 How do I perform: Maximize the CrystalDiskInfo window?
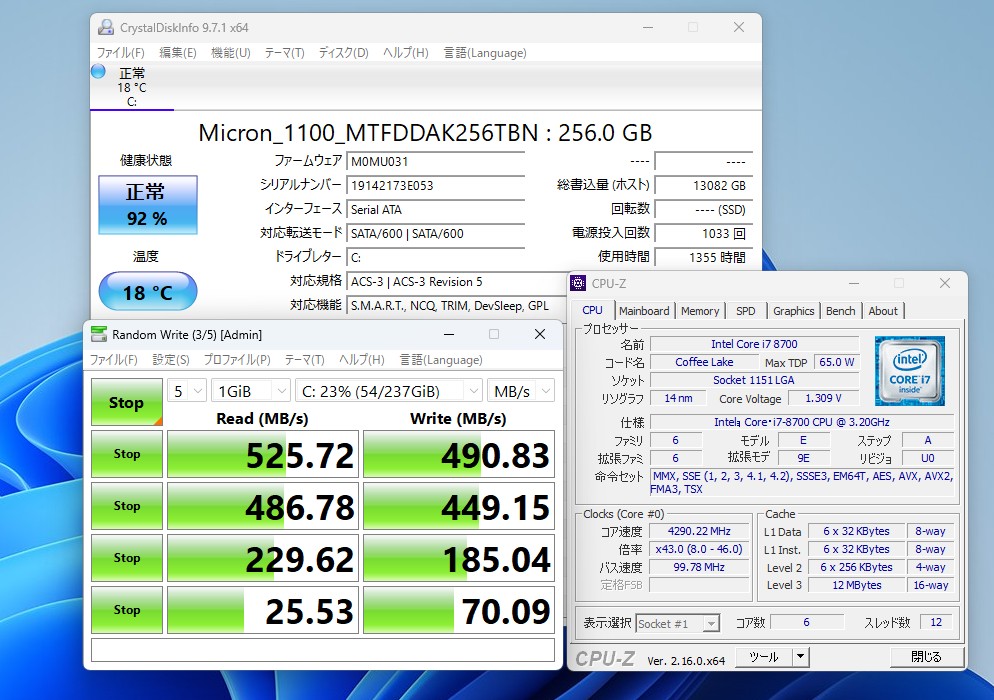(x=693, y=28)
